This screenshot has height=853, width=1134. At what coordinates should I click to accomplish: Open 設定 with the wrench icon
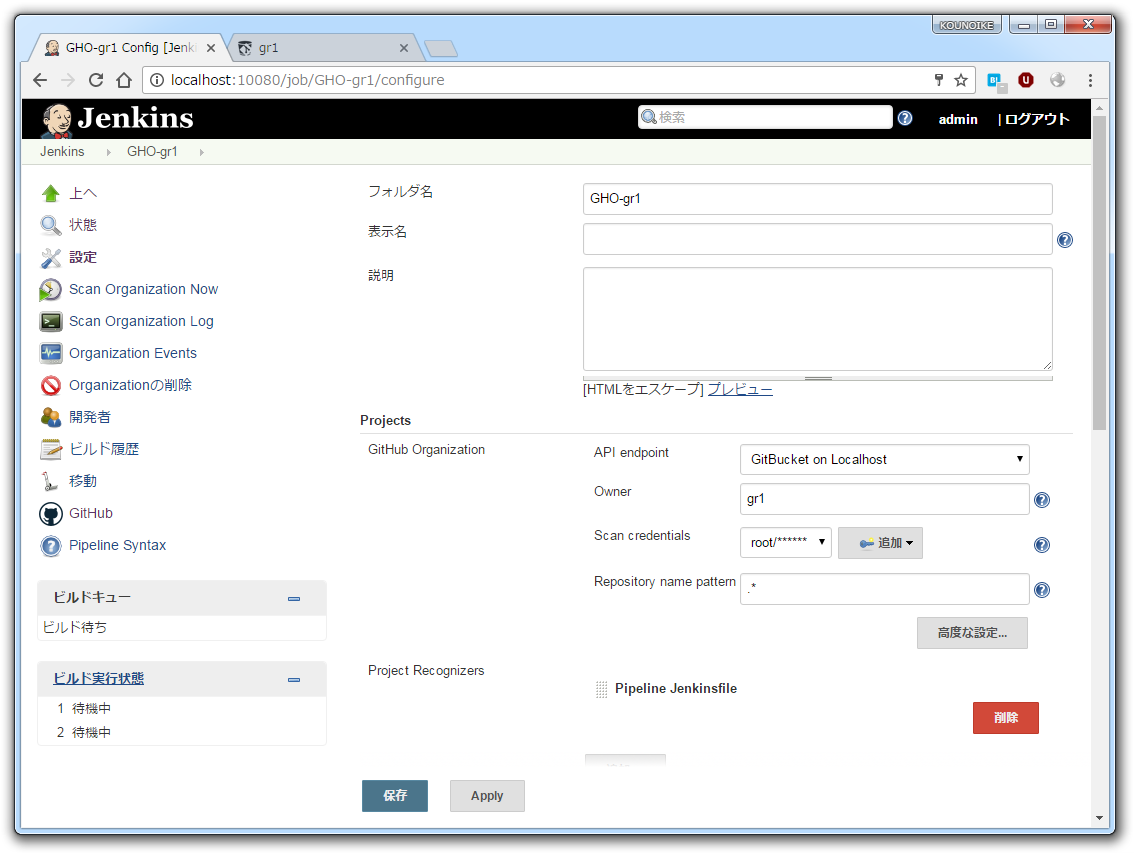[x=82, y=257]
